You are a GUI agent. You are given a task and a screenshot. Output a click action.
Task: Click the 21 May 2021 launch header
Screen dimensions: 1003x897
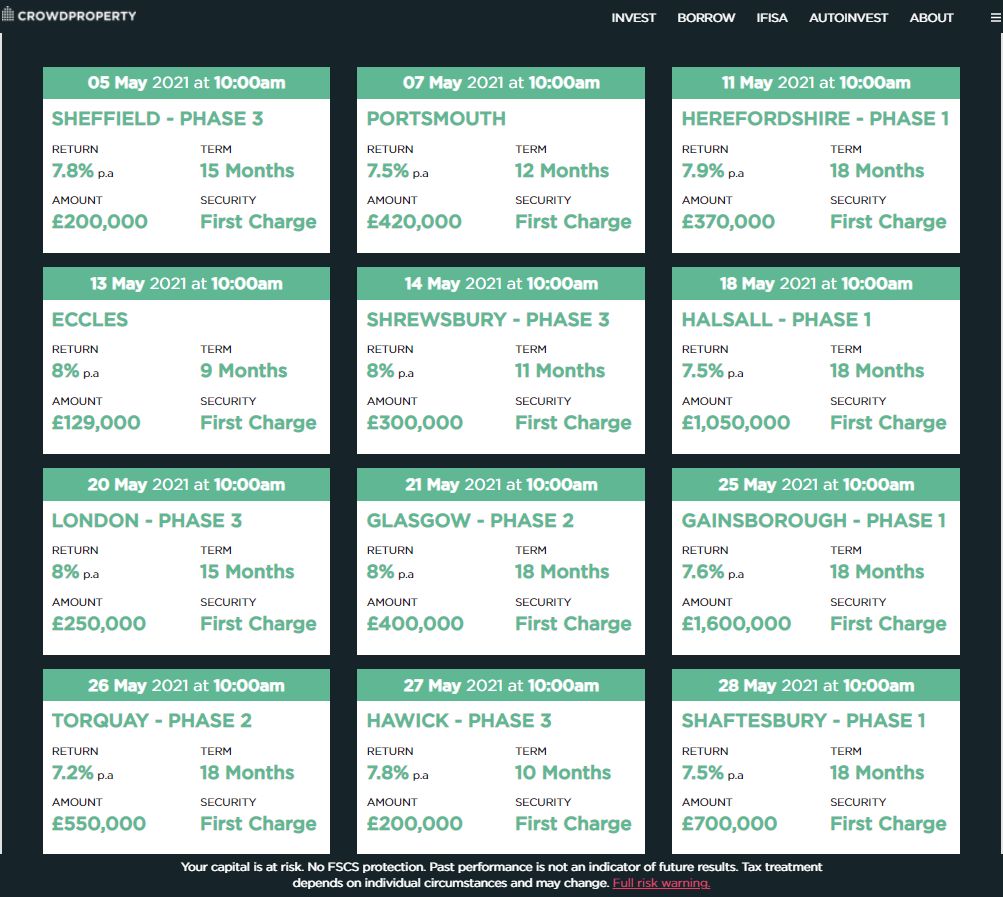(x=501, y=484)
